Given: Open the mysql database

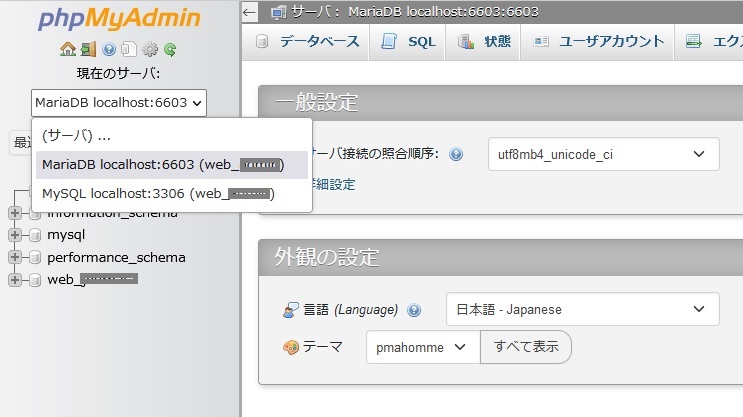Looking at the screenshot, I should pyautogui.click(x=66, y=235).
